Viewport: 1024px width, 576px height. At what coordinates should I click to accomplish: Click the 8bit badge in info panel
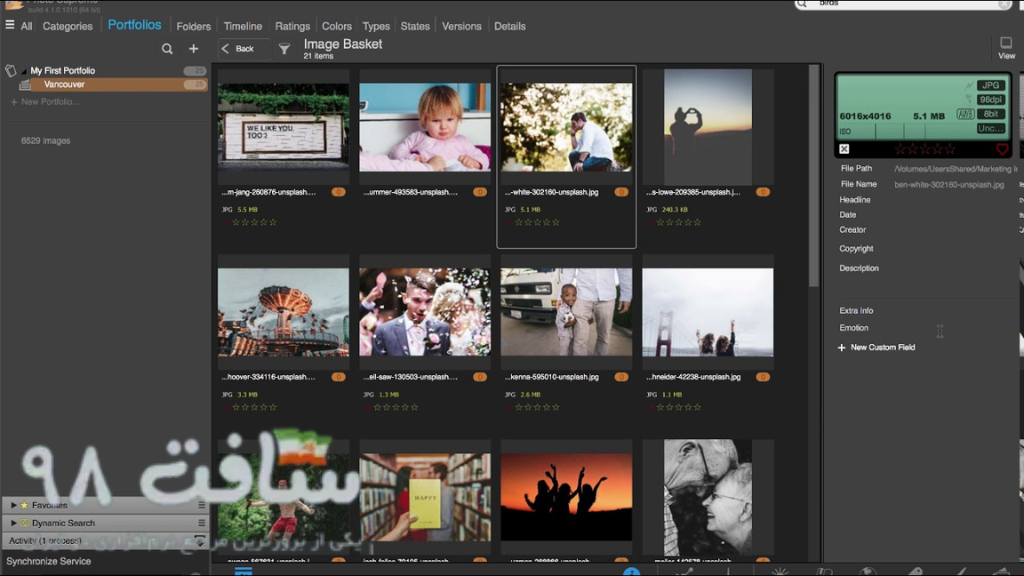[991, 114]
